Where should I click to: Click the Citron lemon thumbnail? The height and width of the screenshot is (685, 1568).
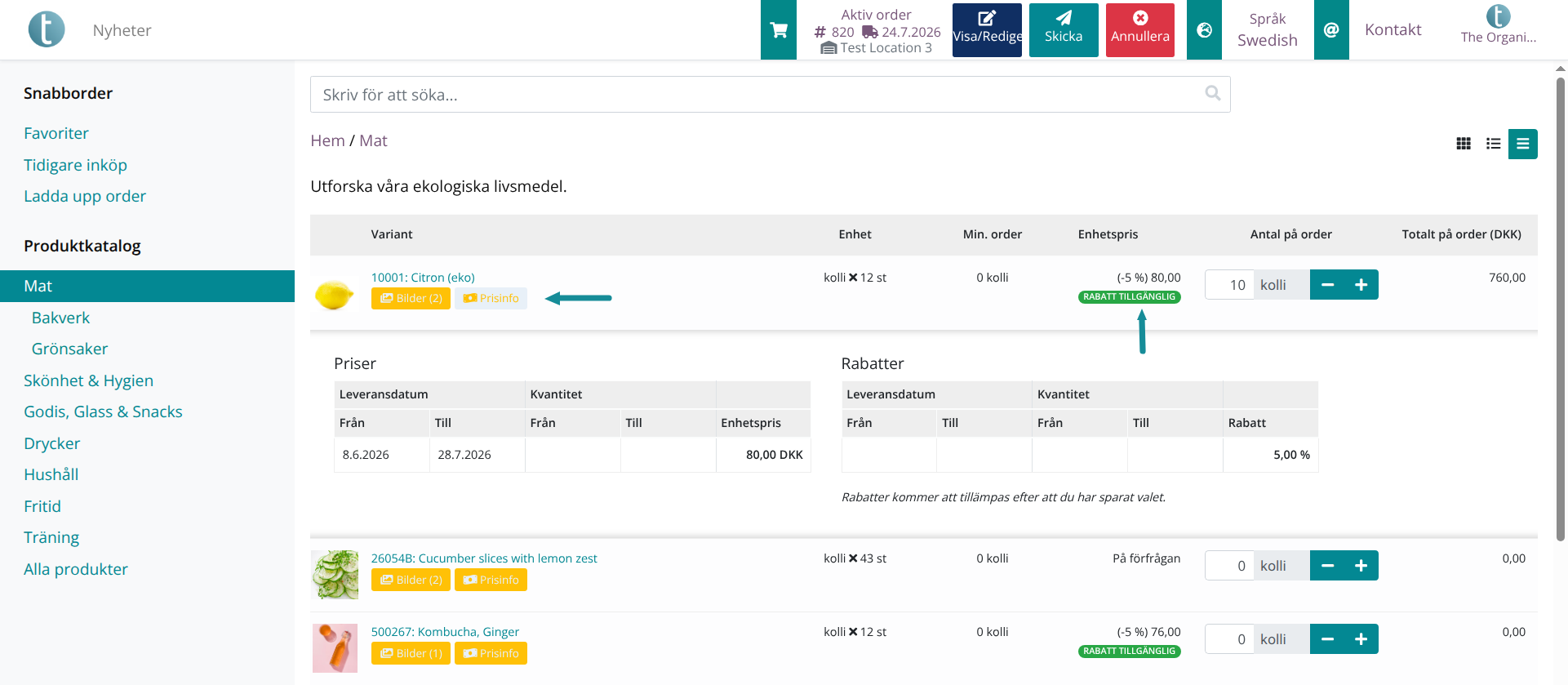click(335, 294)
